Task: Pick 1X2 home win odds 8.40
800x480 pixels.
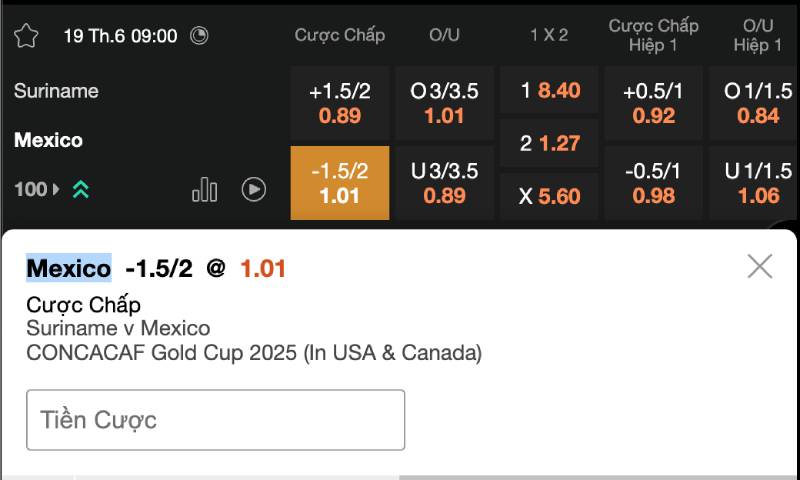Action: point(549,91)
